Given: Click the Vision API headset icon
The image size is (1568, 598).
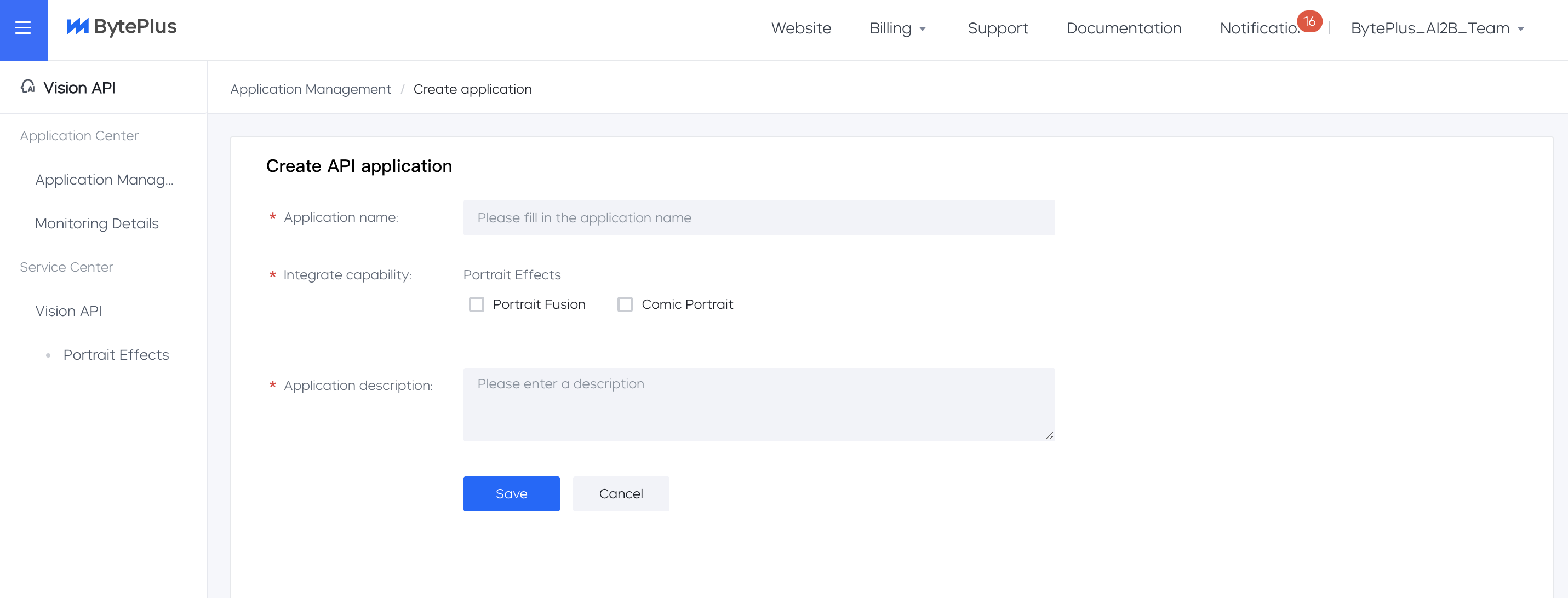Looking at the screenshot, I should (x=27, y=87).
